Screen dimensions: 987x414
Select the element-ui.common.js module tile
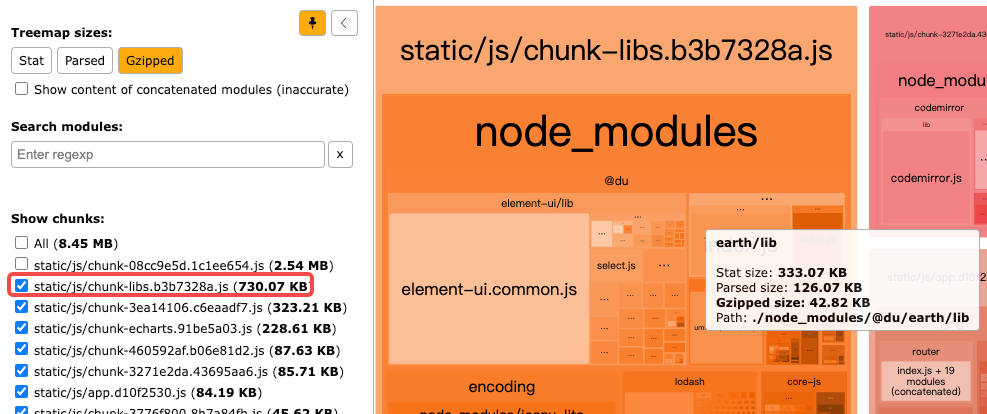click(489, 289)
